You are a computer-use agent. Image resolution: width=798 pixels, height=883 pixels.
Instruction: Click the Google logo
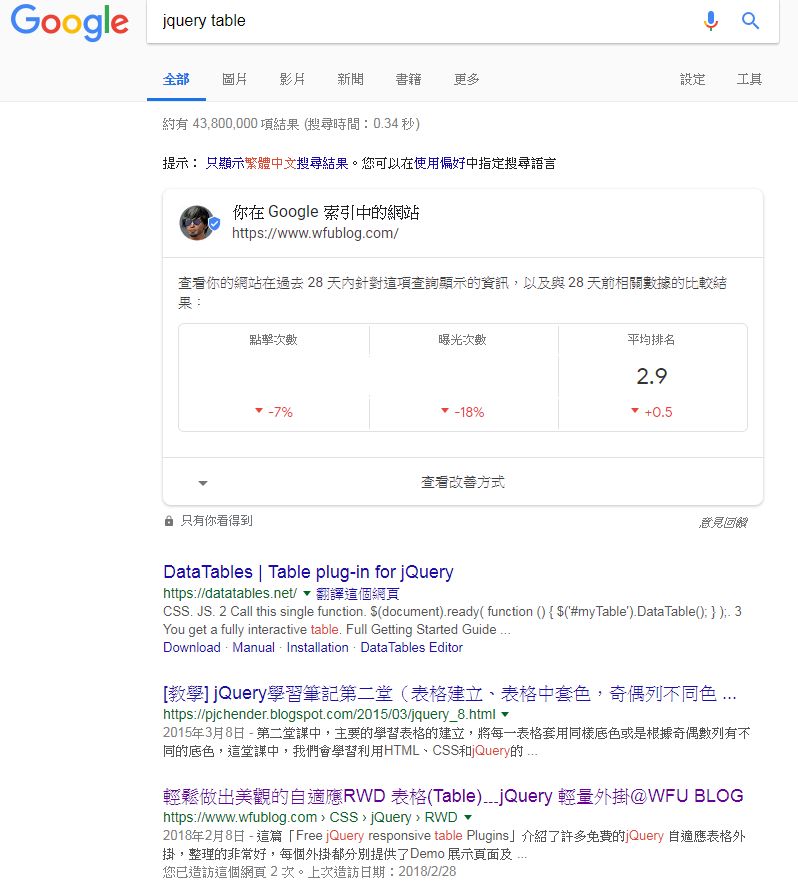click(70, 21)
